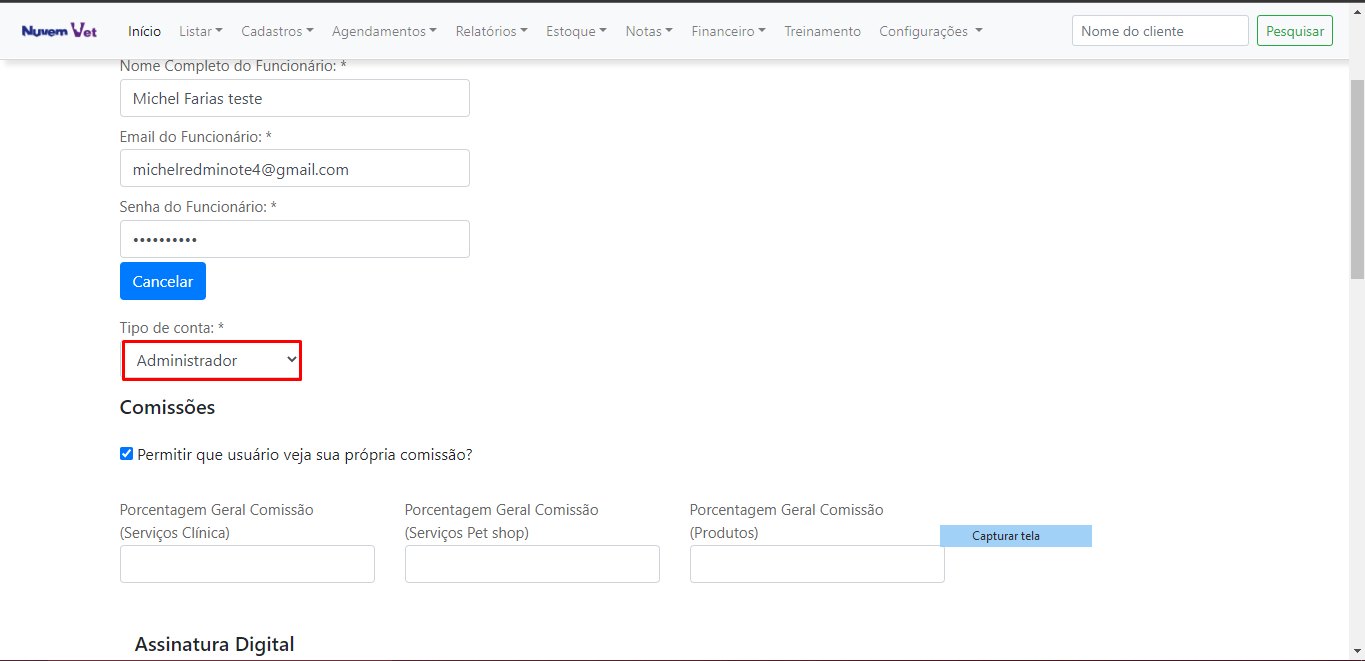The image size is (1365, 661).
Task: Open the Relatórios menu
Action: click(x=491, y=31)
